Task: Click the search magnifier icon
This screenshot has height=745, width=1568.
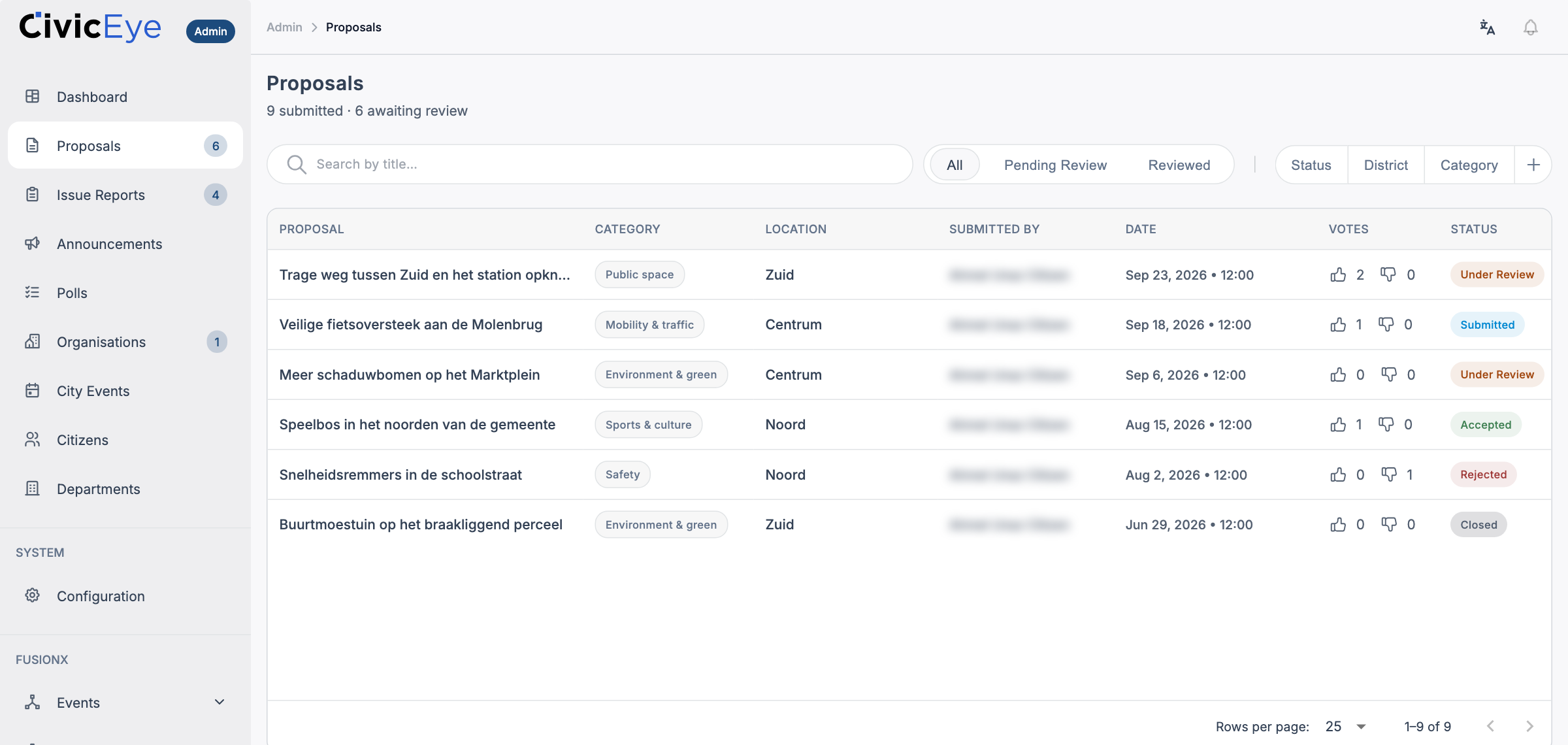Action: point(297,165)
